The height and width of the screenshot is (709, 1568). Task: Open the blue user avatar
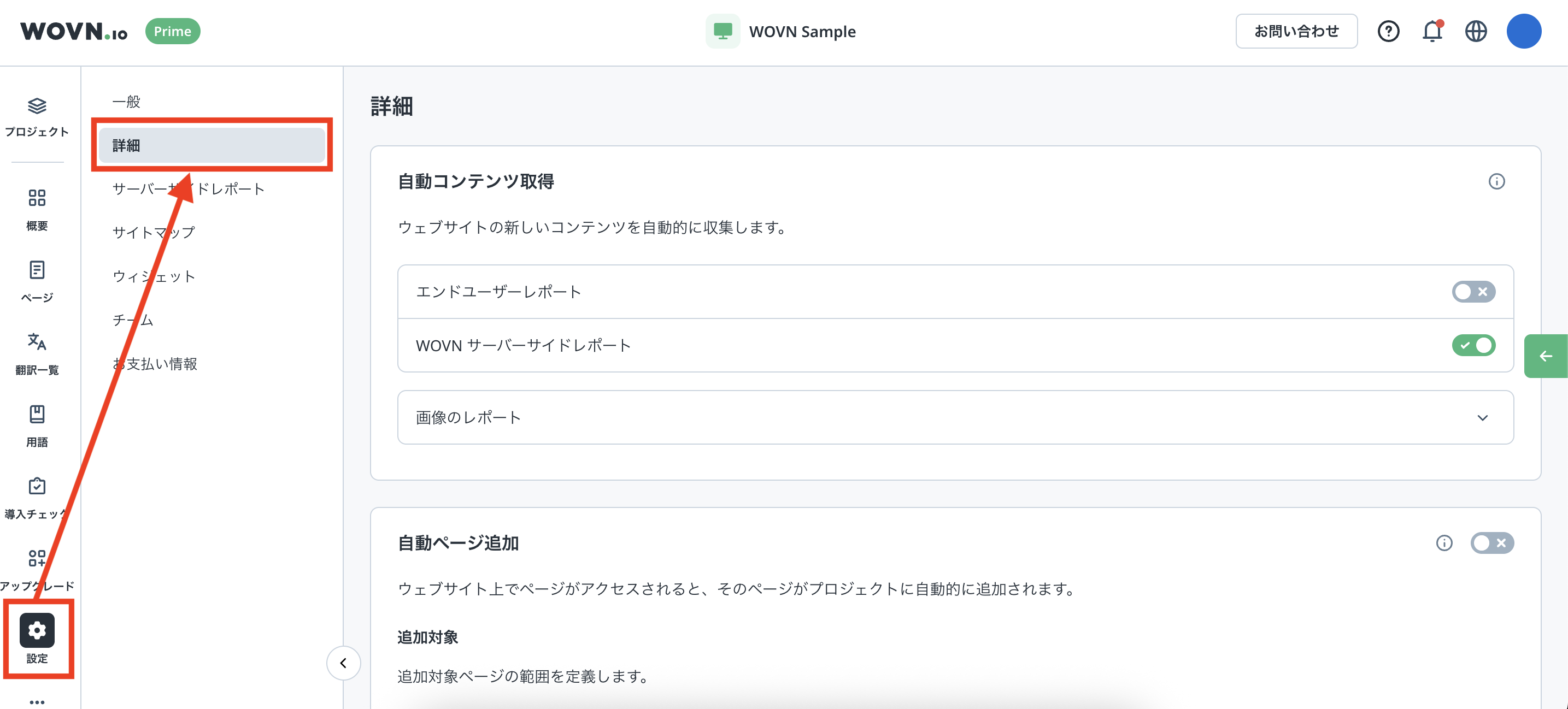coord(1523,32)
